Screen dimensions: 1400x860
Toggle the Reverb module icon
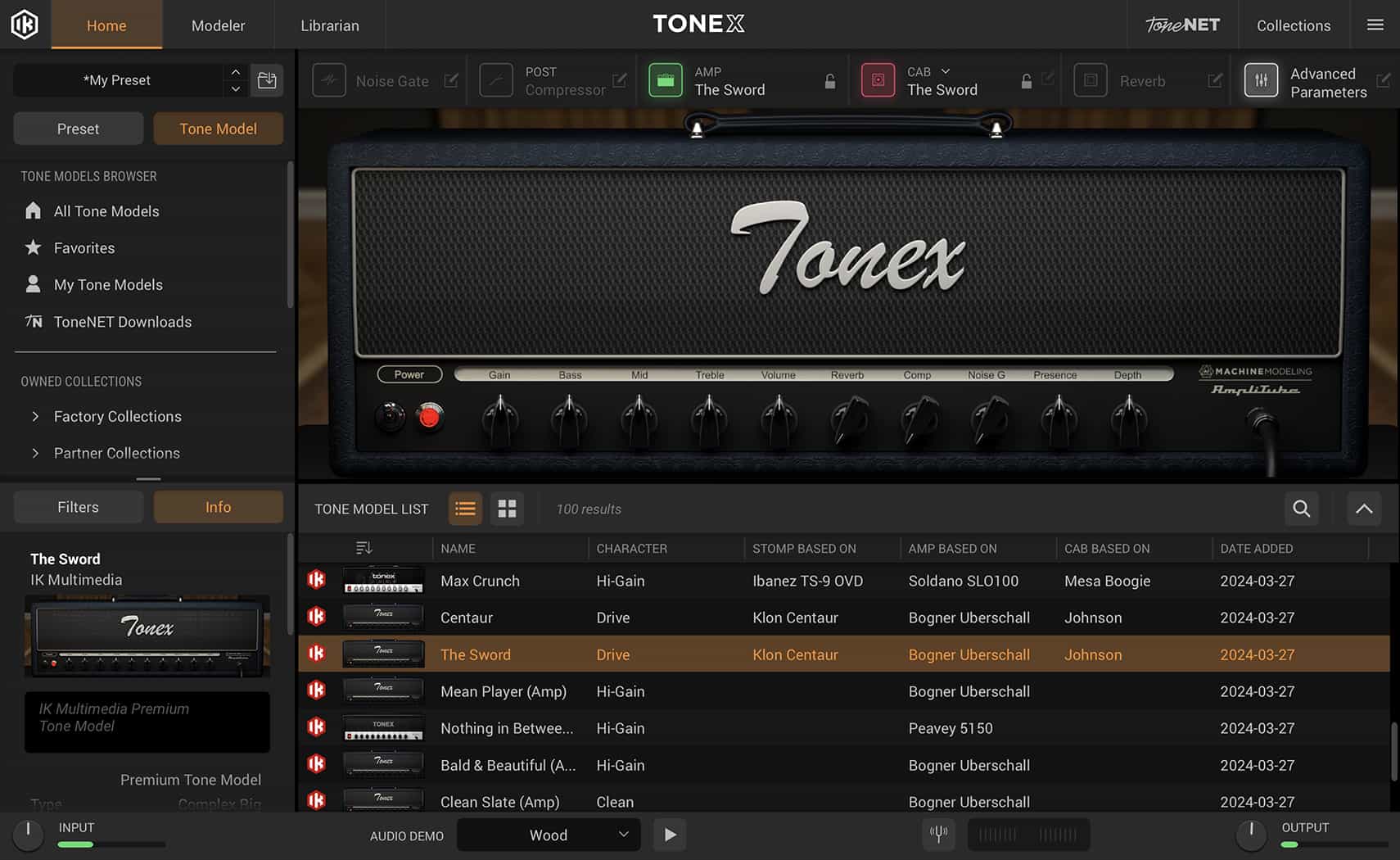click(1091, 80)
